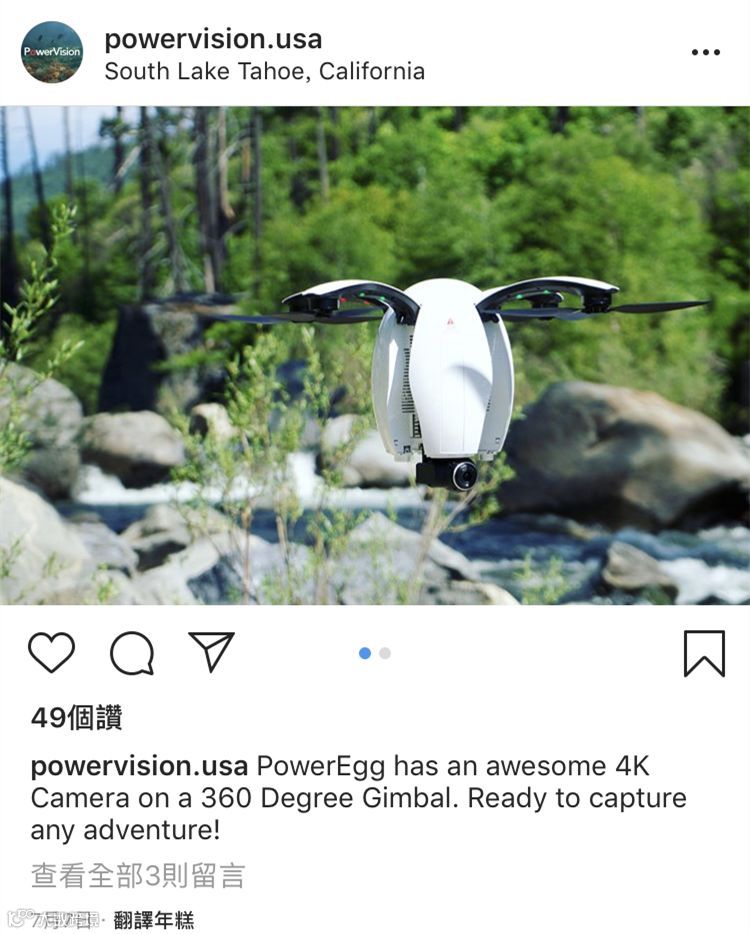Screen dimensions: 750x934
Task: Open powervision.usa profile from header
Action: [x=213, y=39]
